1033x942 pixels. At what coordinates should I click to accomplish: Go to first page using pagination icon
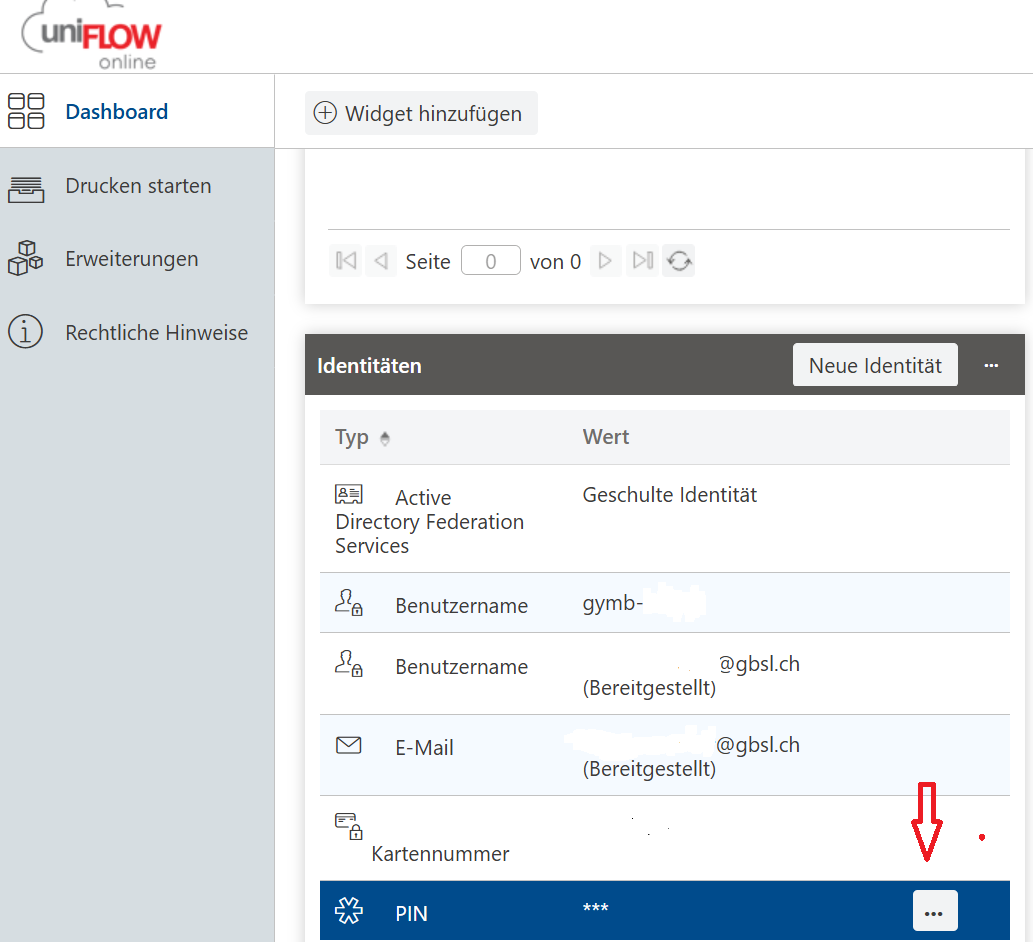(x=346, y=261)
